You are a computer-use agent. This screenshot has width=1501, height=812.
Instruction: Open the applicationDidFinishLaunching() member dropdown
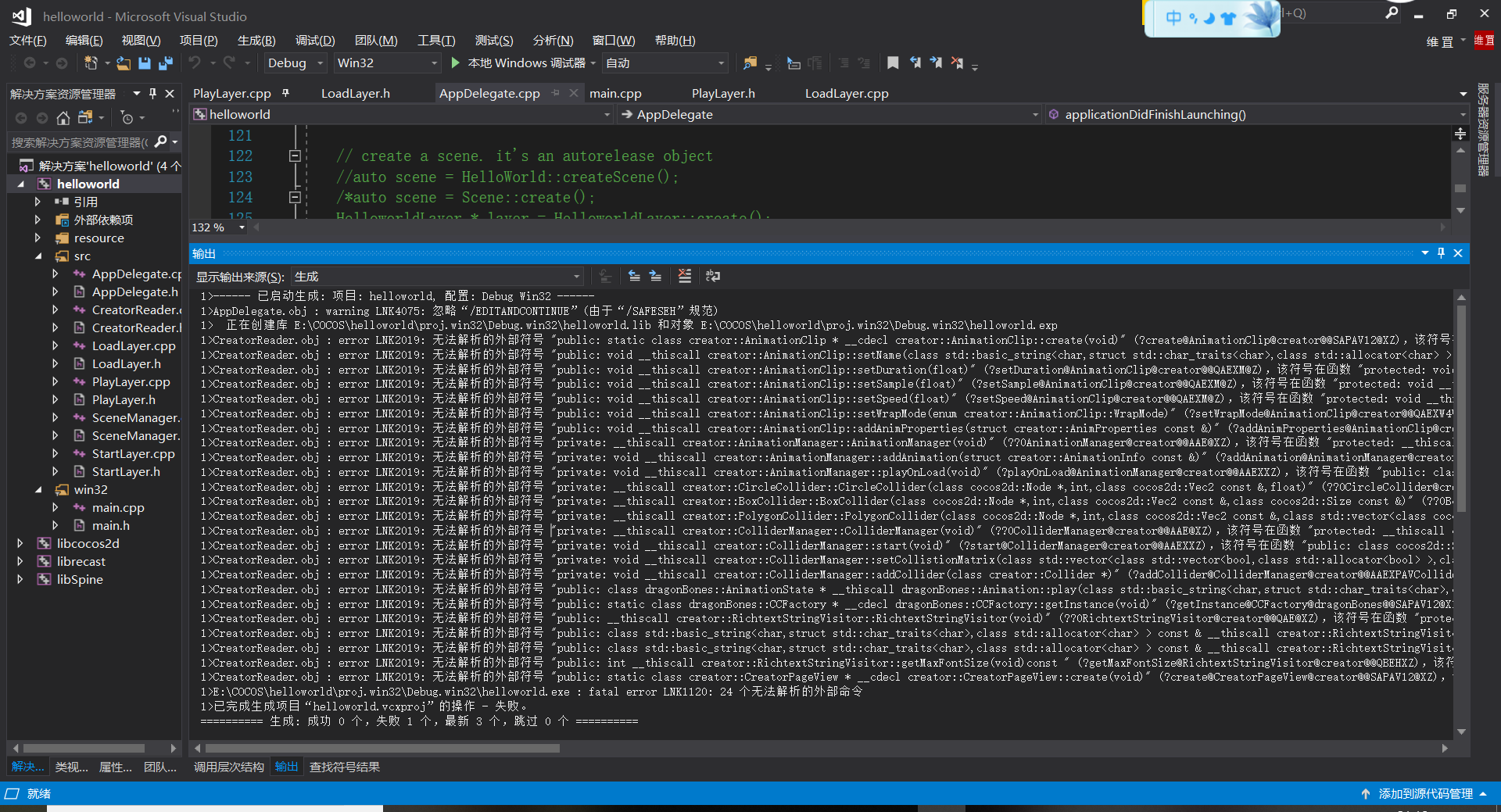1257,114
